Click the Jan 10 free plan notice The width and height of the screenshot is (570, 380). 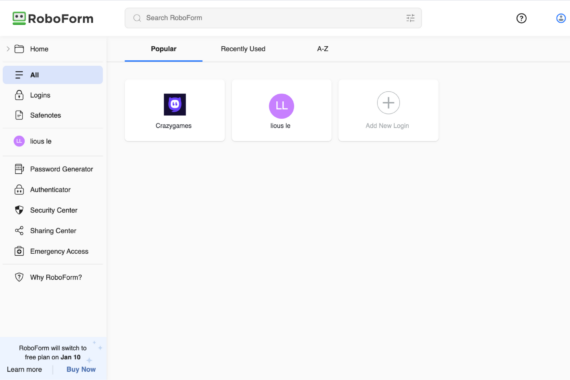pyautogui.click(x=53, y=353)
